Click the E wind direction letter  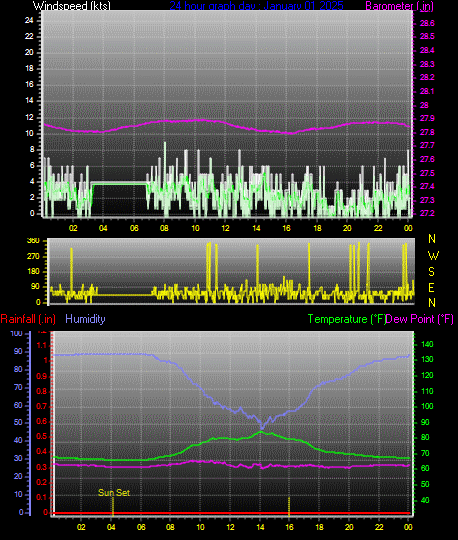[431, 288]
